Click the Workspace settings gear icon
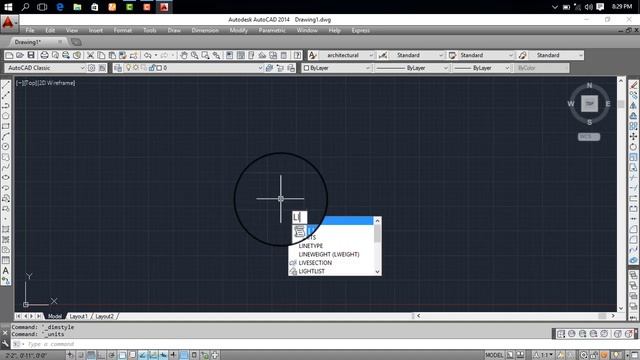 pos(91,68)
